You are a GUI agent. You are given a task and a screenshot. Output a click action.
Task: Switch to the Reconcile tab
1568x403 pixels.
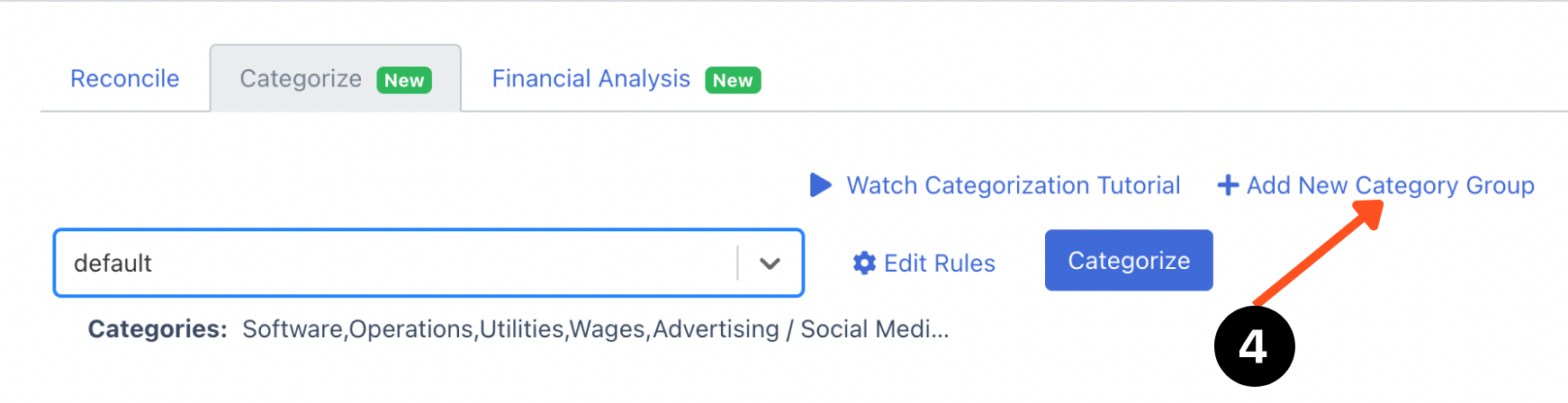125,79
